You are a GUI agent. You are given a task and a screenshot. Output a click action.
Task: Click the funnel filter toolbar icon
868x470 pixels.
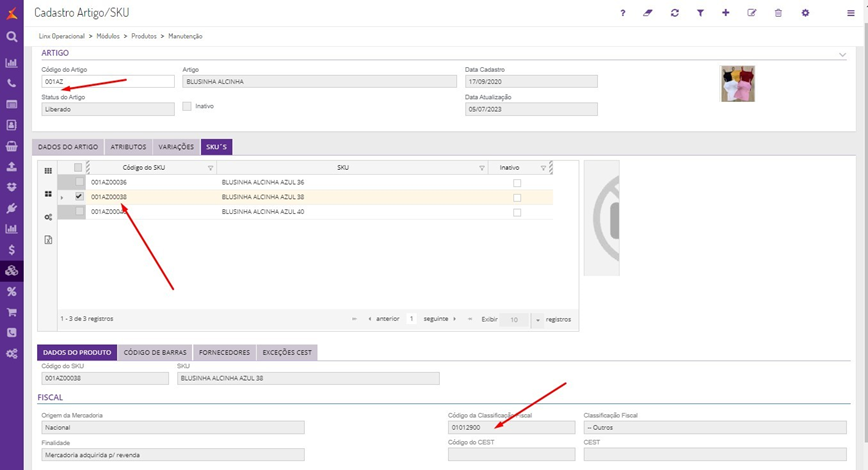point(700,13)
